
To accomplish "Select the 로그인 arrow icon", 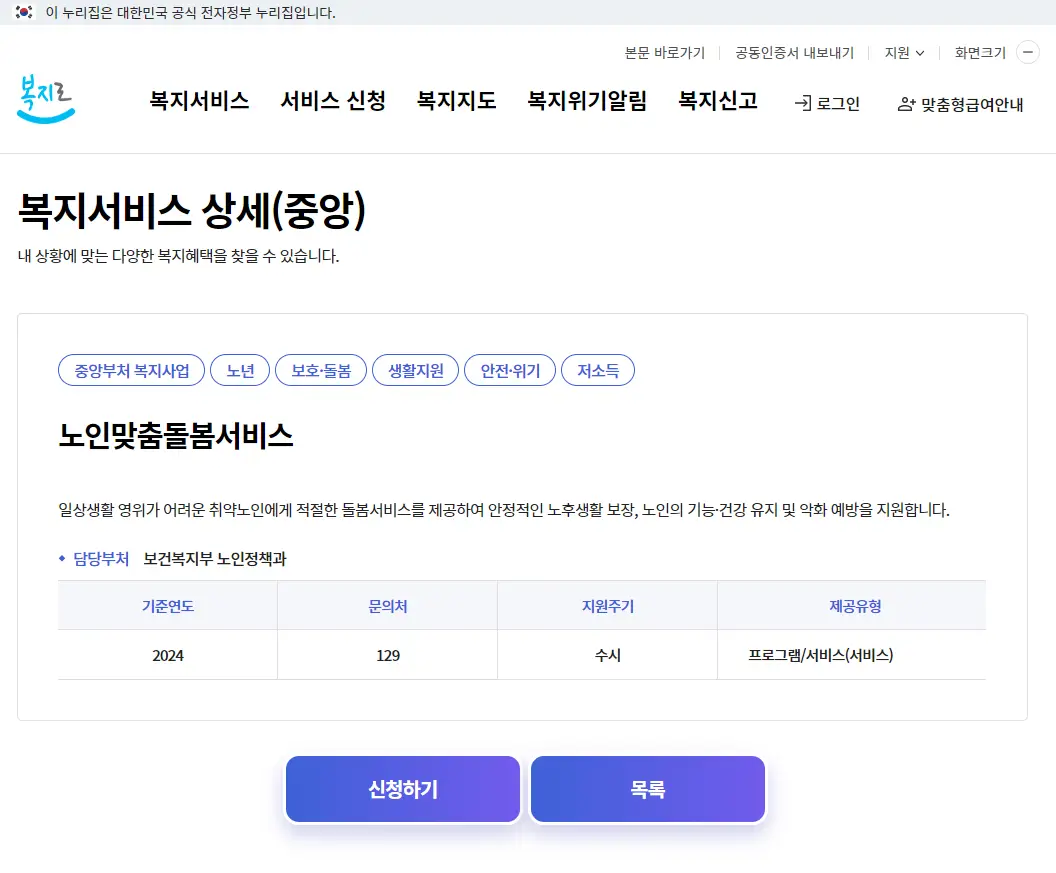I will click(x=800, y=103).
